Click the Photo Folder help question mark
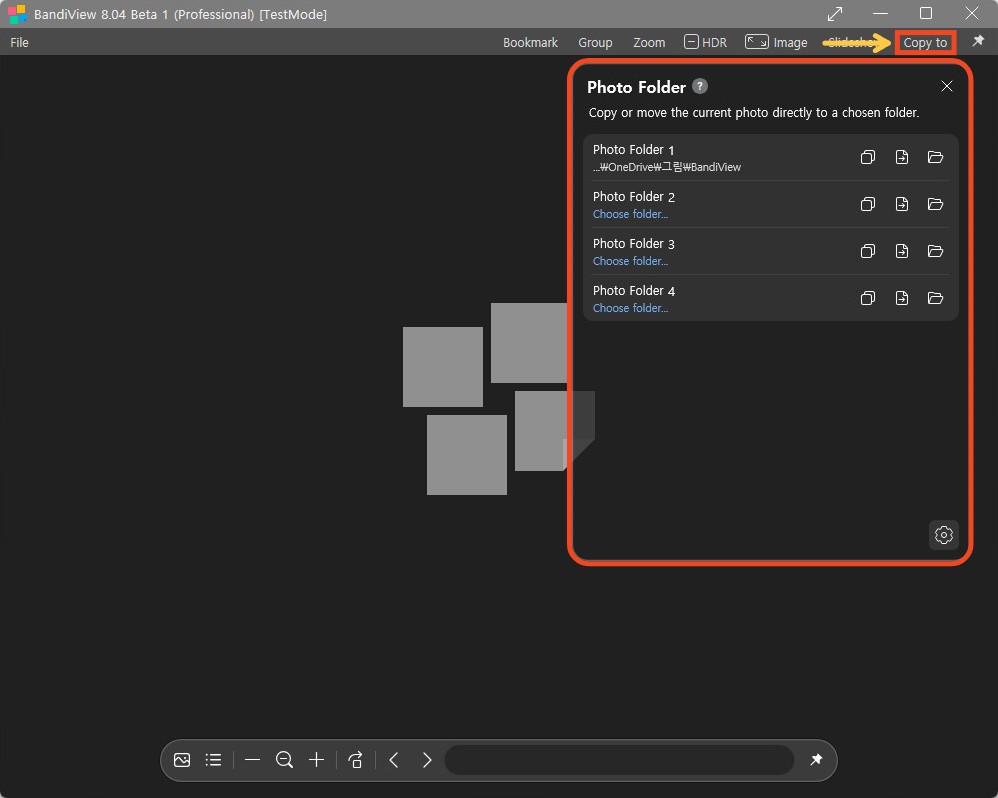 (699, 86)
